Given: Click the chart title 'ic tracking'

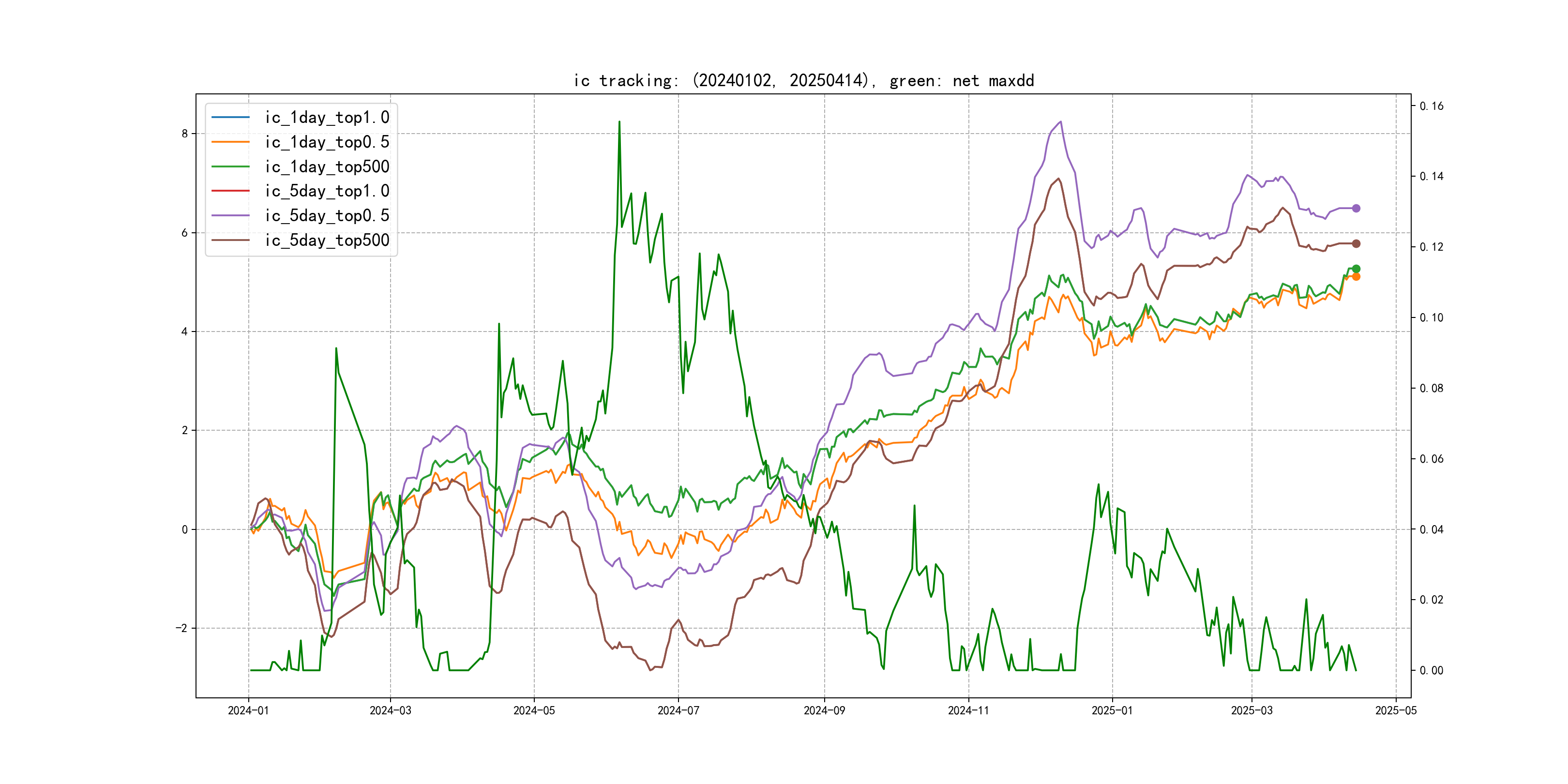Looking at the screenshot, I should click(x=803, y=80).
